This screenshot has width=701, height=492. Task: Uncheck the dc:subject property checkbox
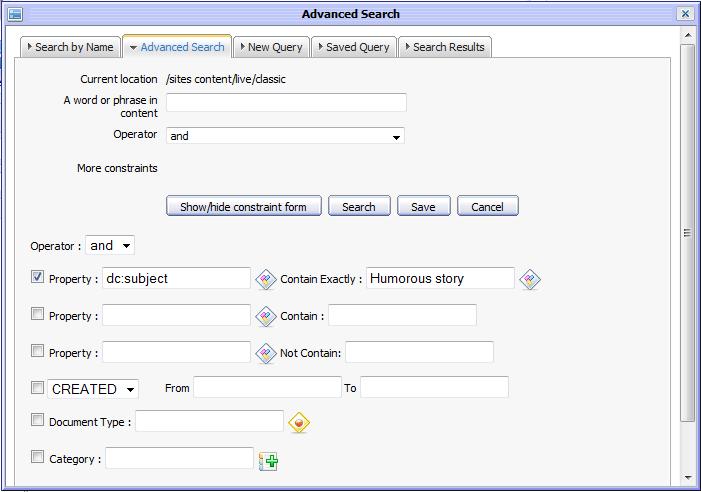pyautogui.click(x=38, y=277)
